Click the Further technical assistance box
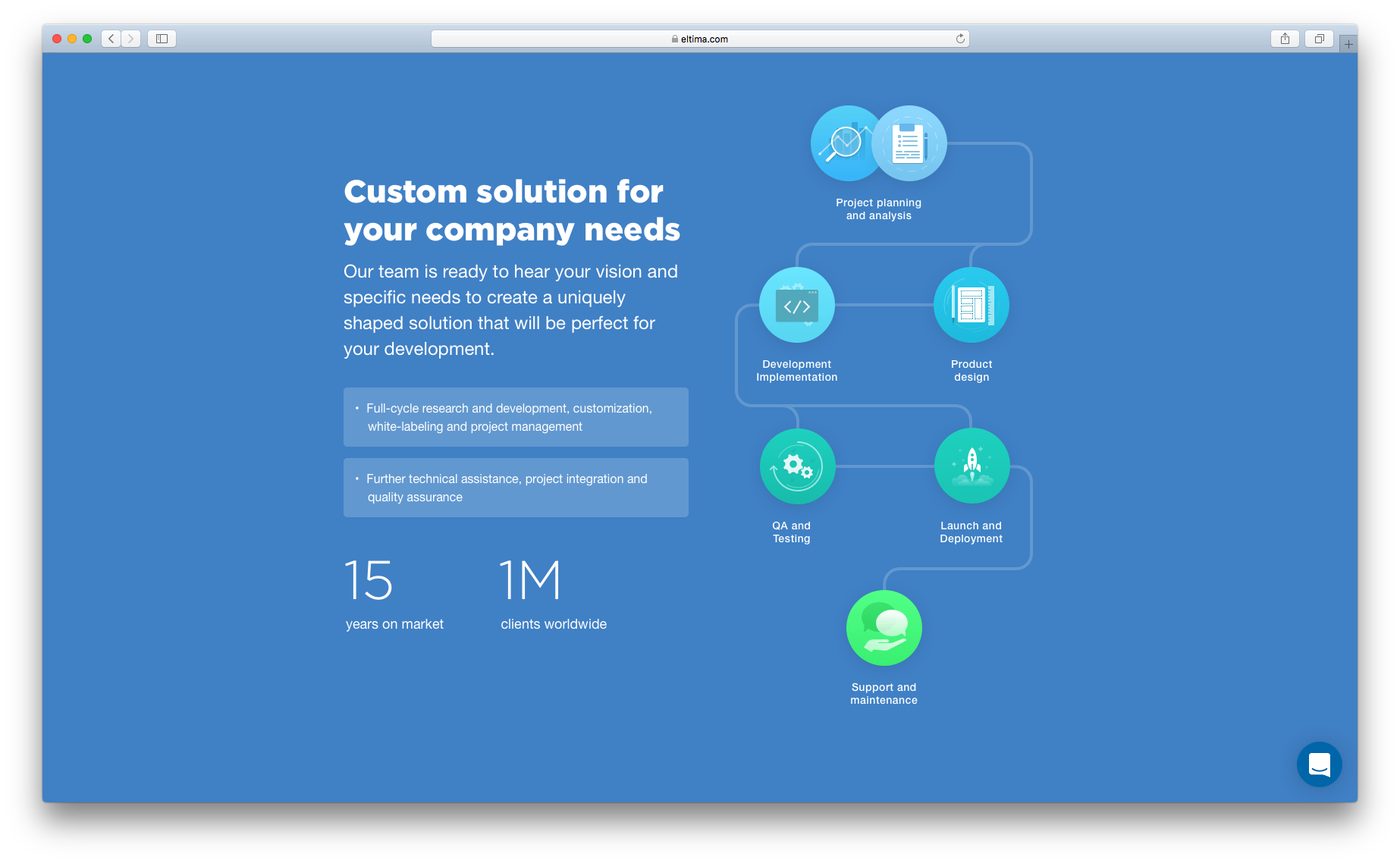The width and height of the screenshot is (1400, 863). click(x=516, y=488)
